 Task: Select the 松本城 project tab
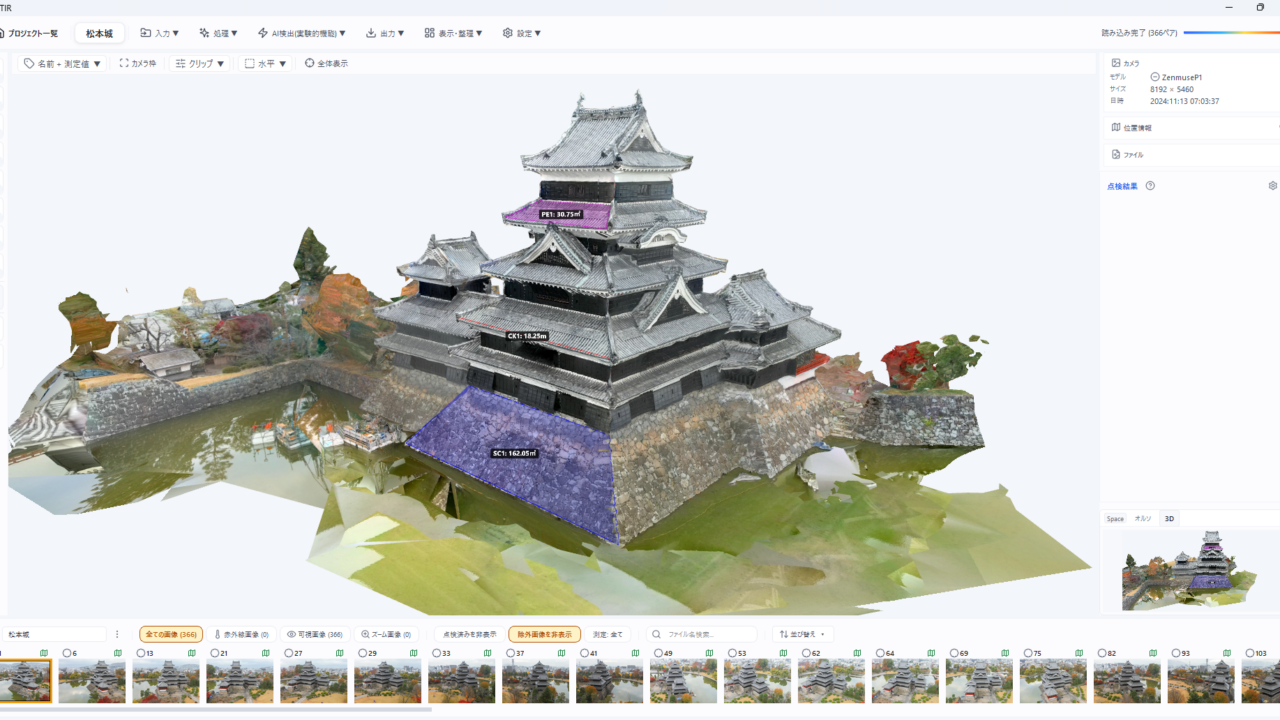point(99,33)
